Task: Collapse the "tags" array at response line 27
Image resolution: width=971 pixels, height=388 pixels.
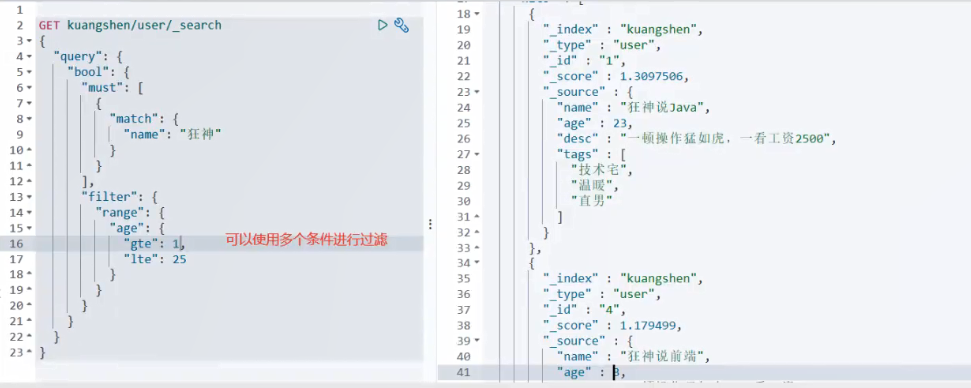Action: [x=477, y=154]
